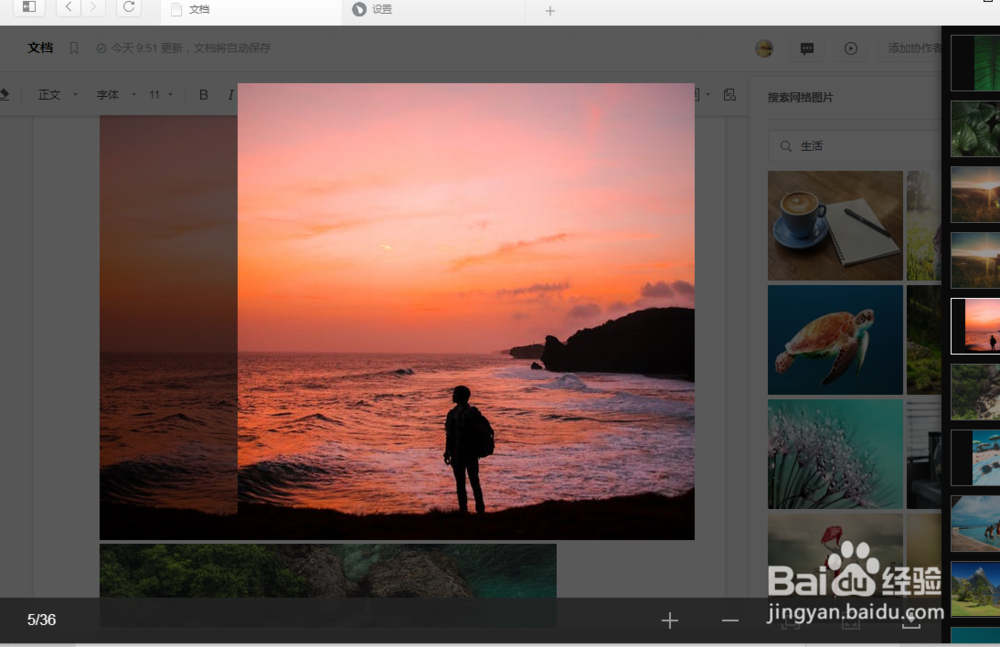The width and height of the screenshot is (1000, 647).
Task: Go back with the browser back arrow
Action: pos(69,7)
